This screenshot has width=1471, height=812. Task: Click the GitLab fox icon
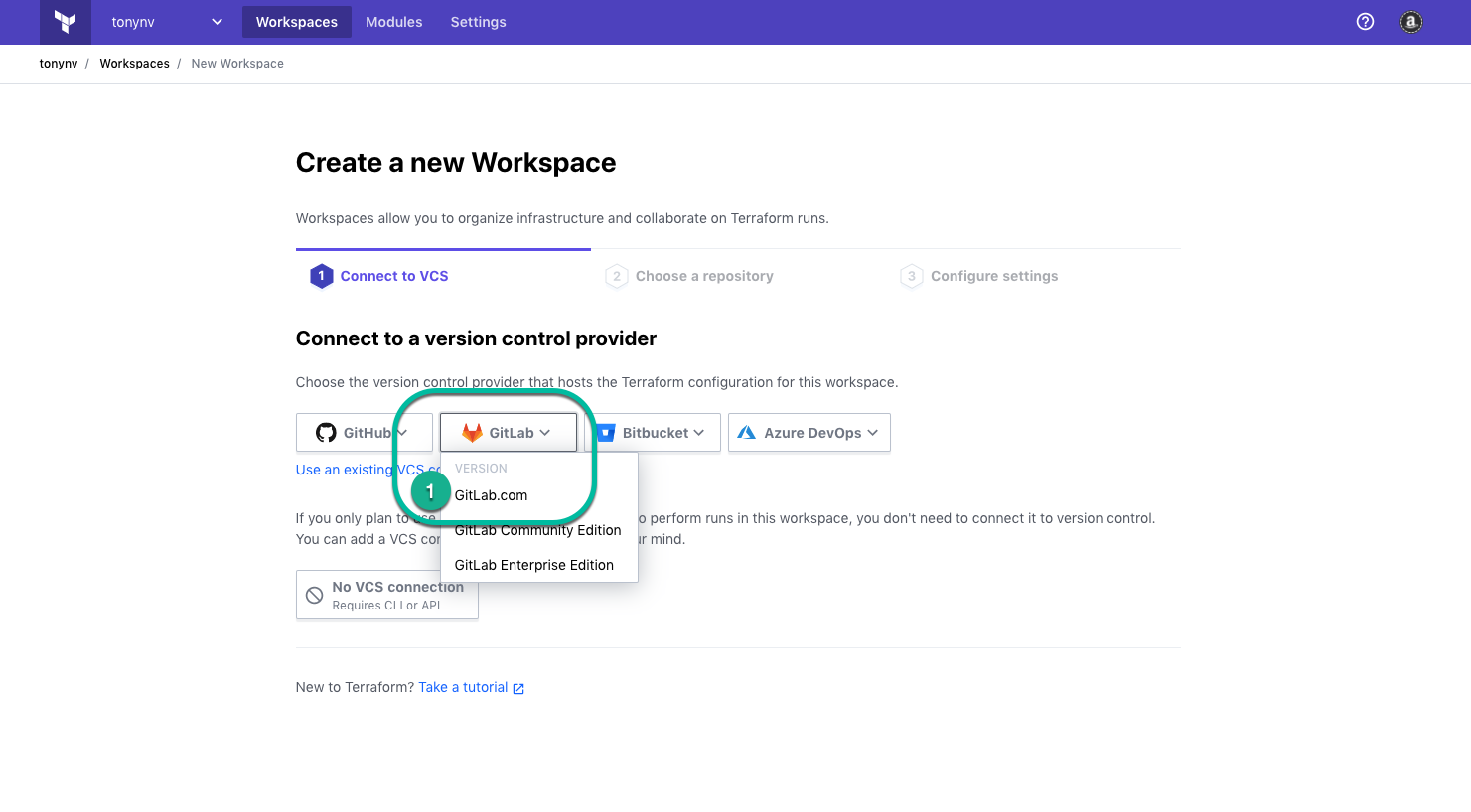click(472, 433)
